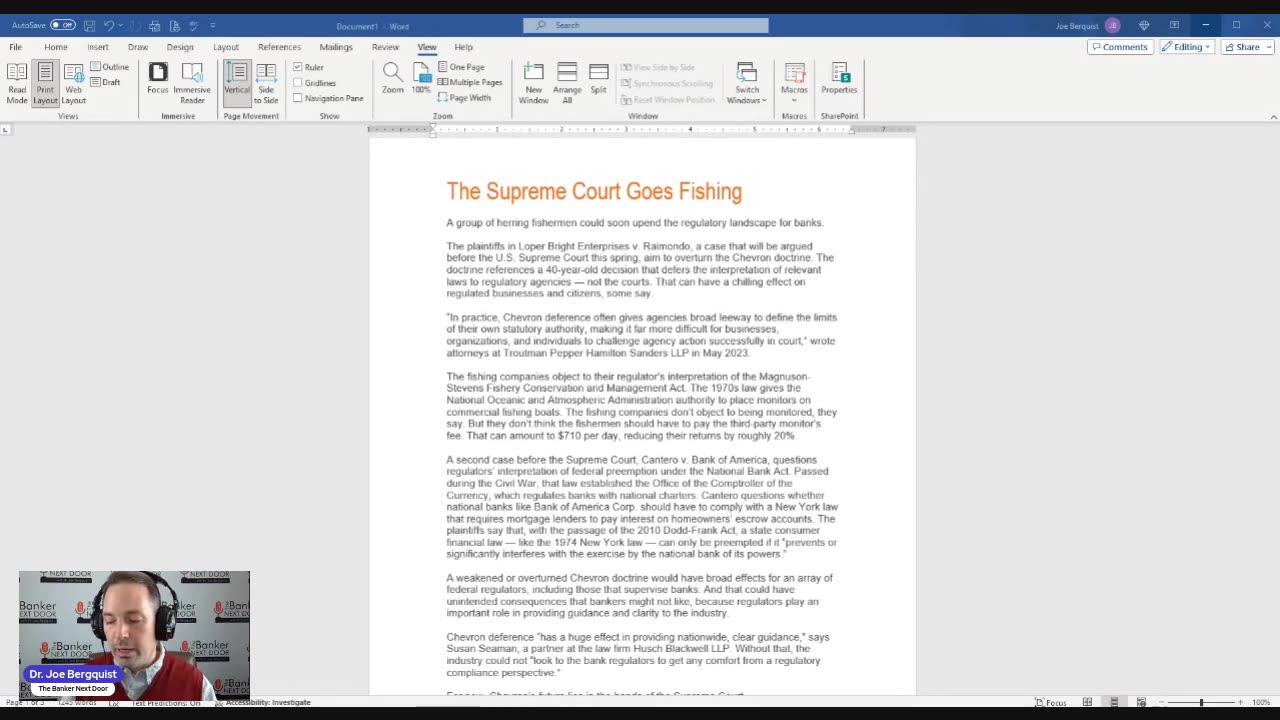Open the Review tab
Image resolution: width=1280 pixels, height=720 pixels.
coord(385,47)
